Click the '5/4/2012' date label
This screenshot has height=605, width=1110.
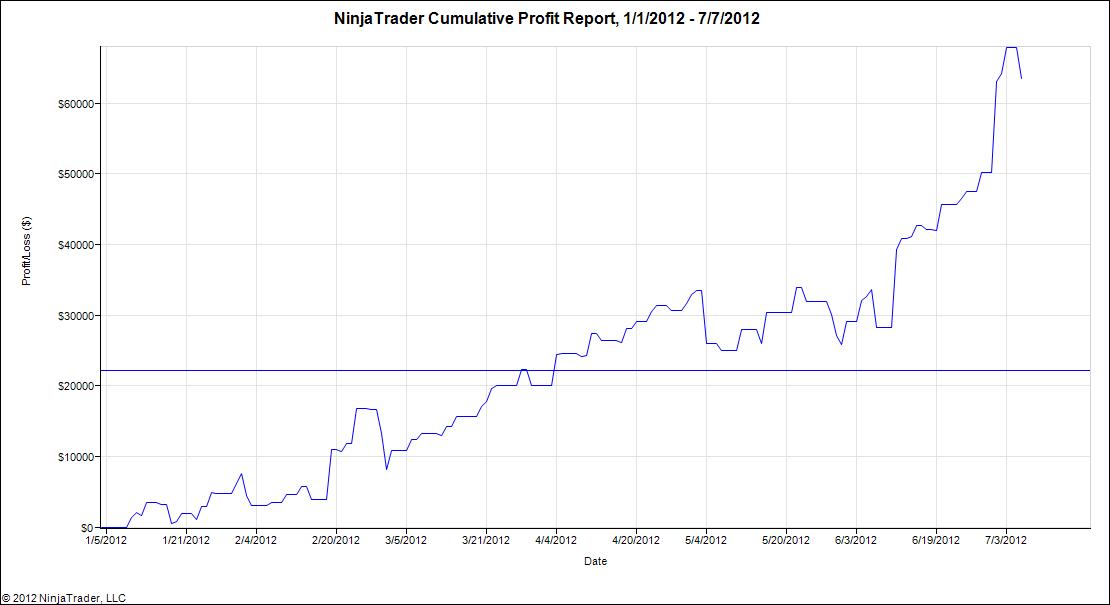(706, 540)
